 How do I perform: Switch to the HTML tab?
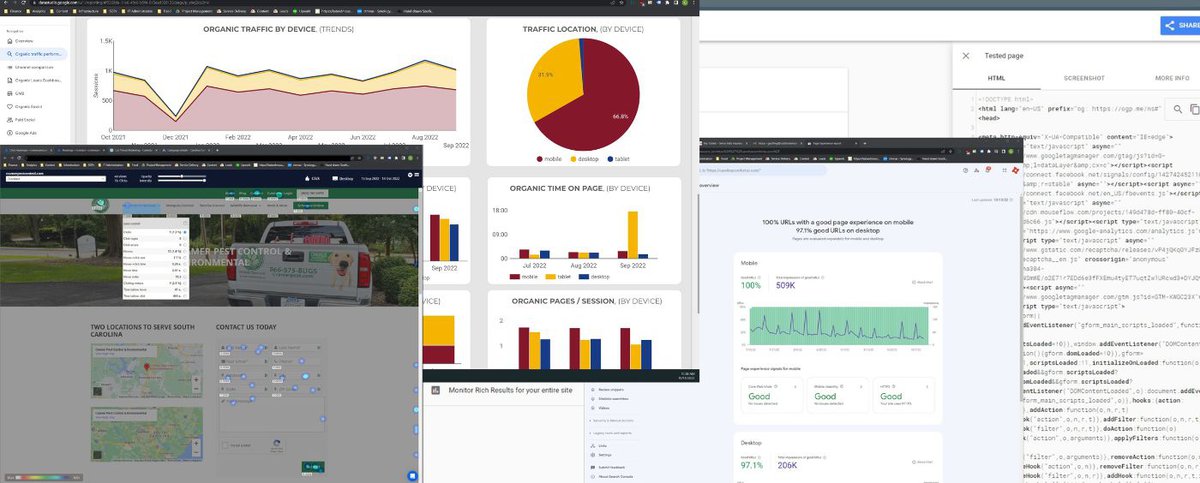[996, 78]
